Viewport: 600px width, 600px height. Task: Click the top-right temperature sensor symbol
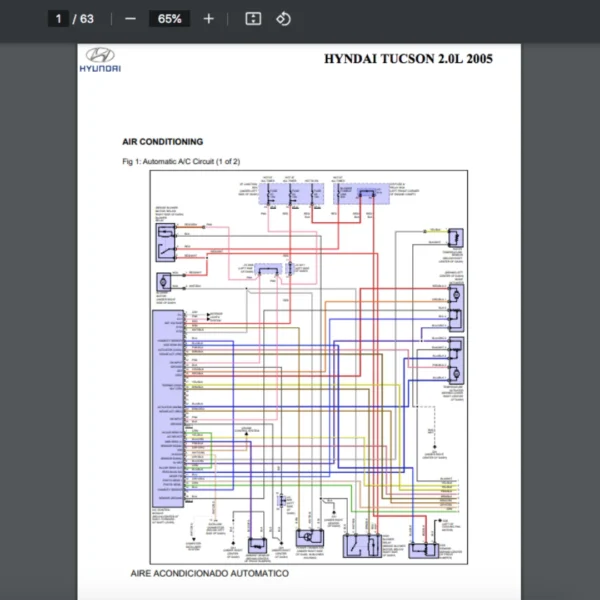coord(455,237)
